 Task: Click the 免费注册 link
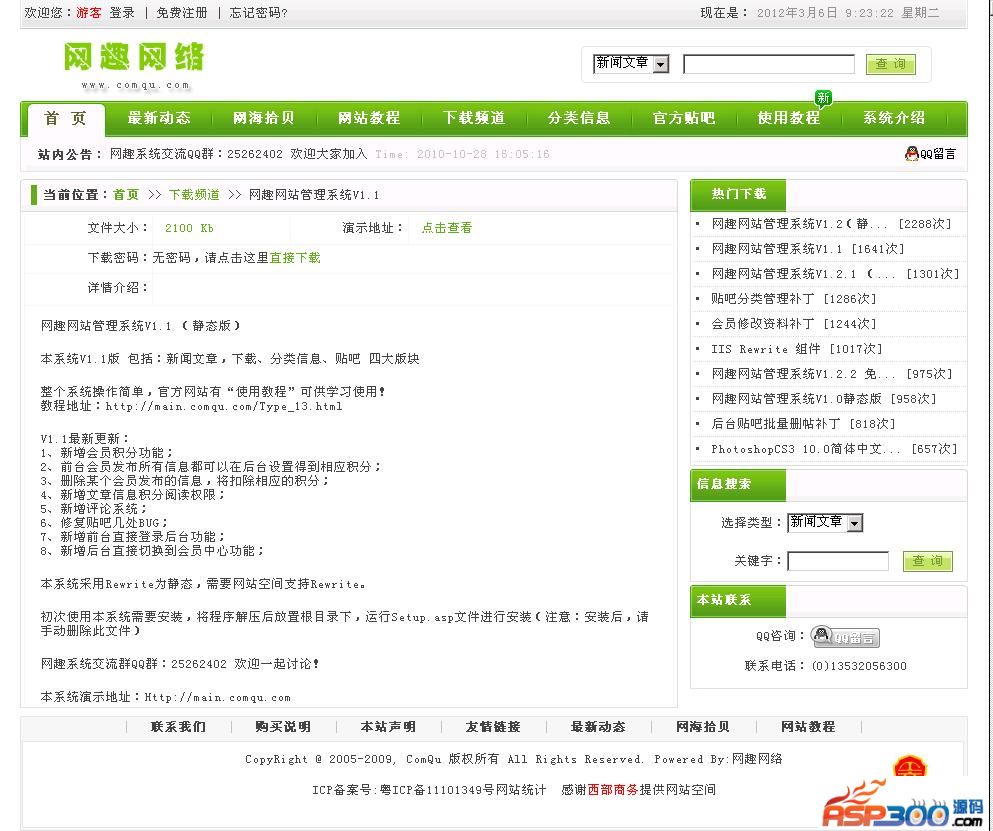pyautogui.click(x=182, y=13)
